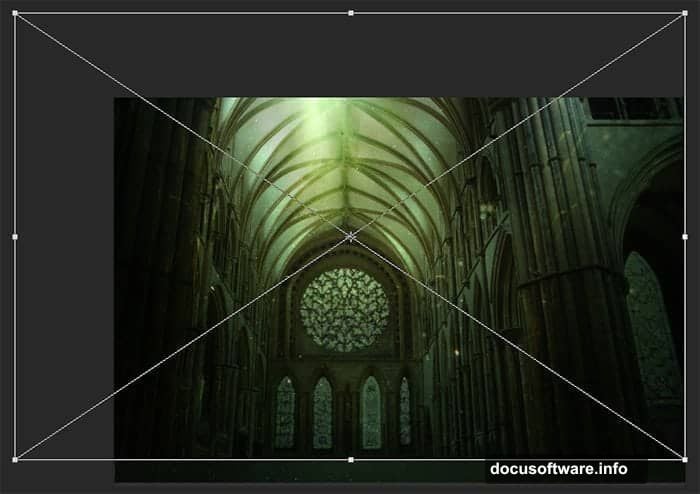Click the bottom-right transform corner handle
Image resolution: width=700 pixels, height=494 pixels.
pyautogui.click(x=685, y=460)
